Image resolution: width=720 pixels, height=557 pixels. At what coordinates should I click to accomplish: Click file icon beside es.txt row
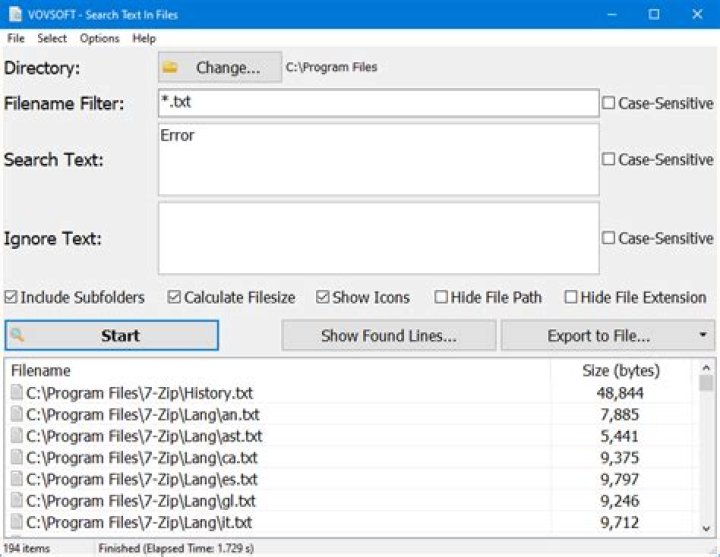[17, 479]
